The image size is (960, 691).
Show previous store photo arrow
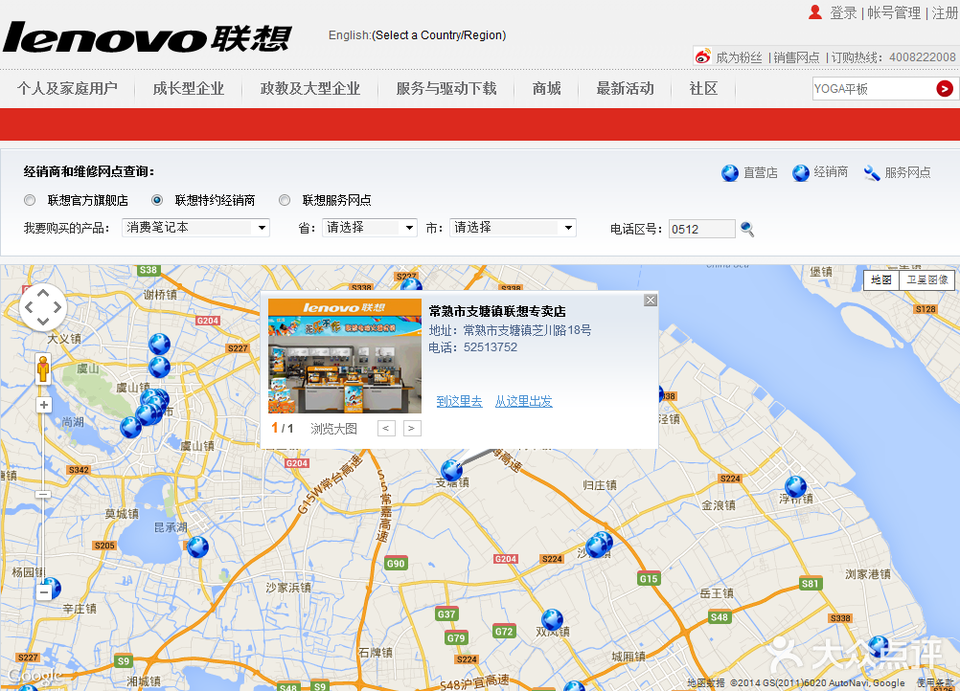pyautogui.click(x=386, y=428)
